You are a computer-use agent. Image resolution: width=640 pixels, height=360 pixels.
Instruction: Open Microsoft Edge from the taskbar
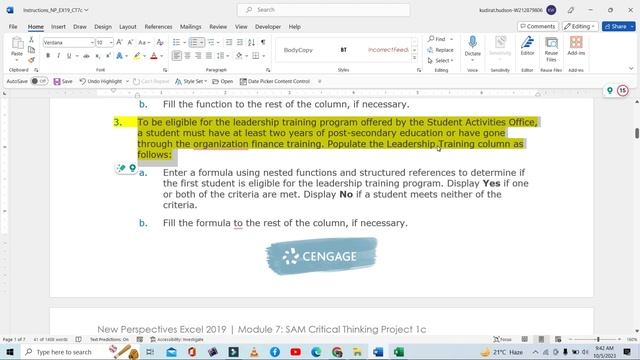click(316, 352)
